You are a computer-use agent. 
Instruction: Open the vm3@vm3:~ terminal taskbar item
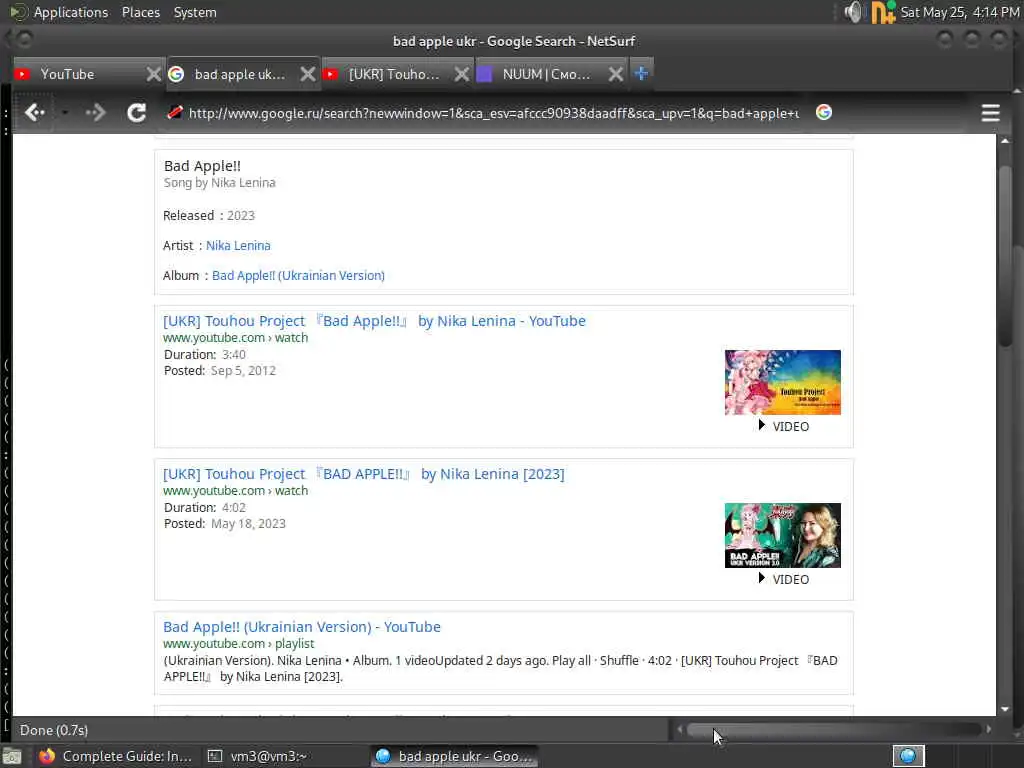point(258,756)
